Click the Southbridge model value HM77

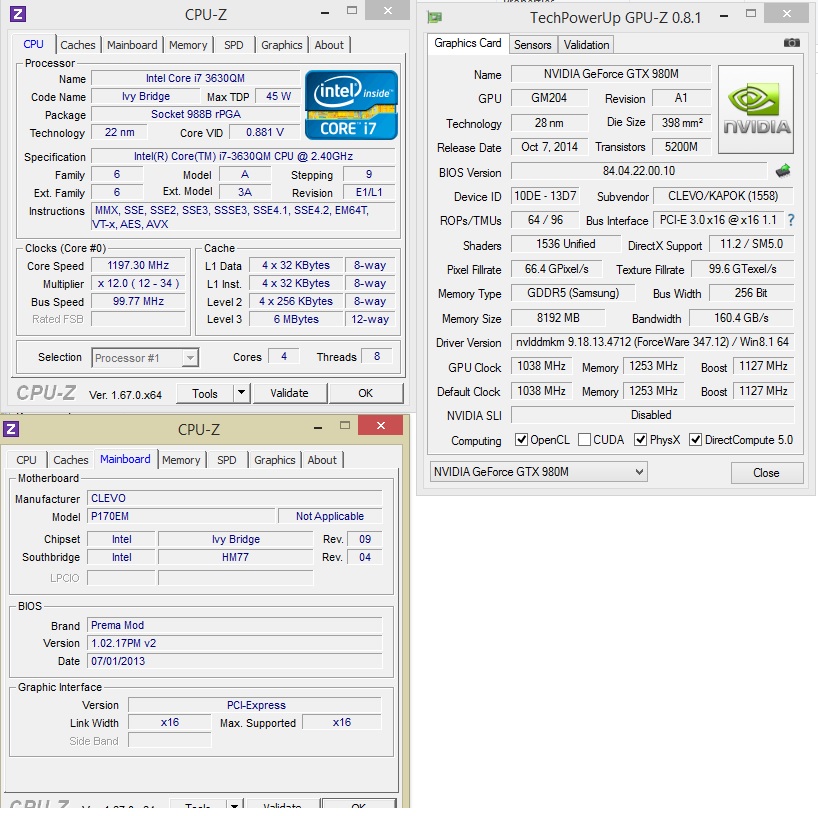point(235,557)
